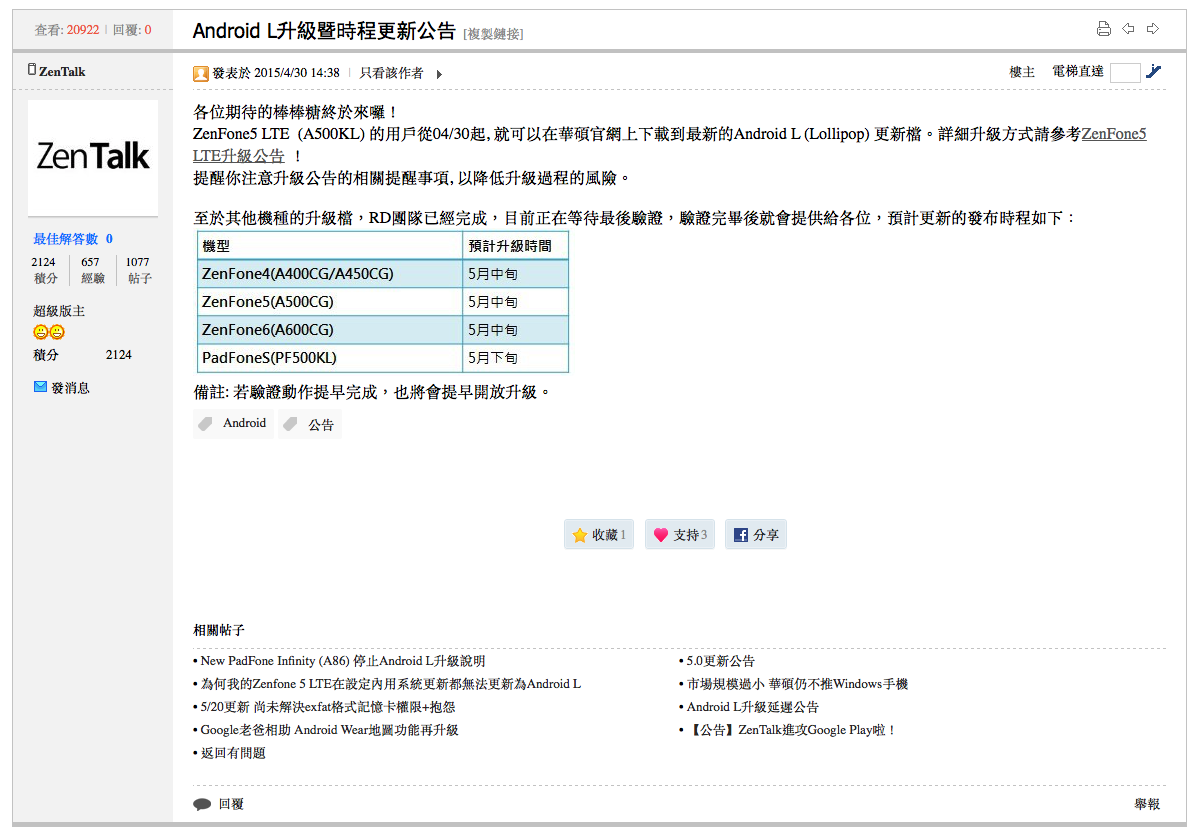Click the 相關帖子 section heading
The image size is (1198, 836).
(219, 630)
